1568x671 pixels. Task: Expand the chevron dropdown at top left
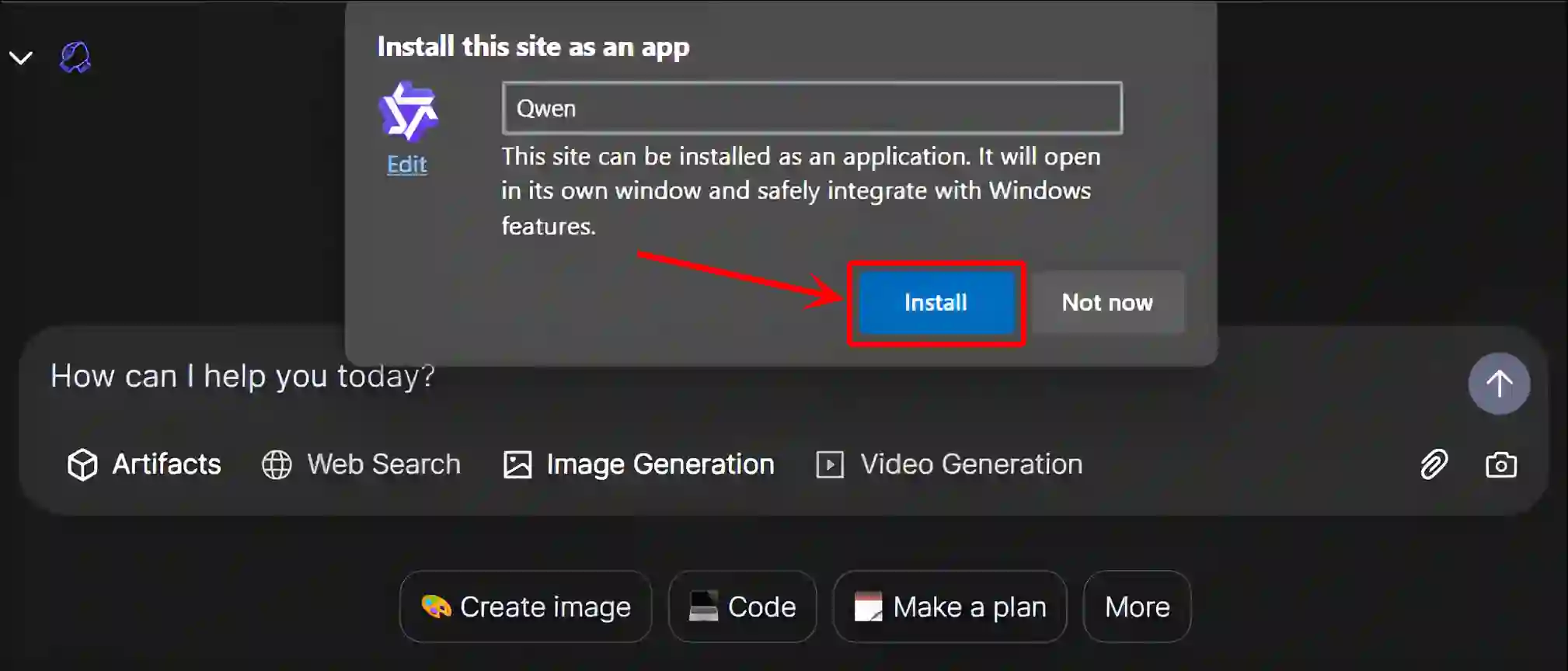(21, 58)
